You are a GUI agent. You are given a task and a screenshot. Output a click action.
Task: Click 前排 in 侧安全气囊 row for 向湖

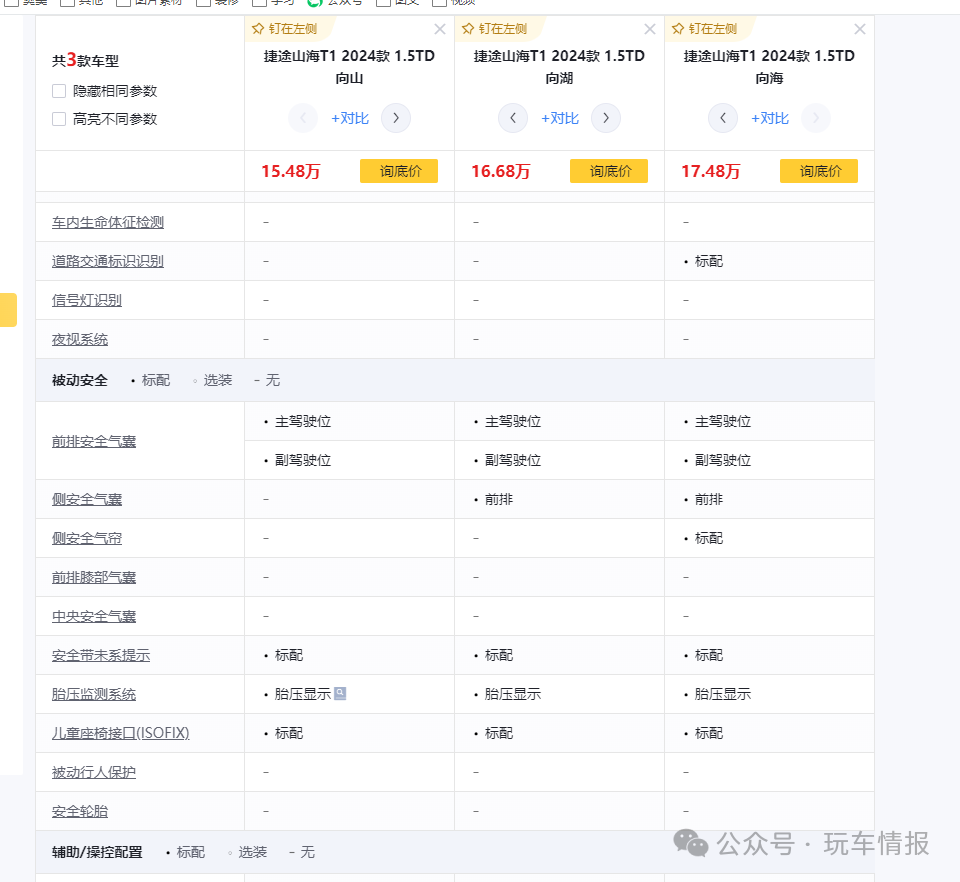click(x=499, y=499)
